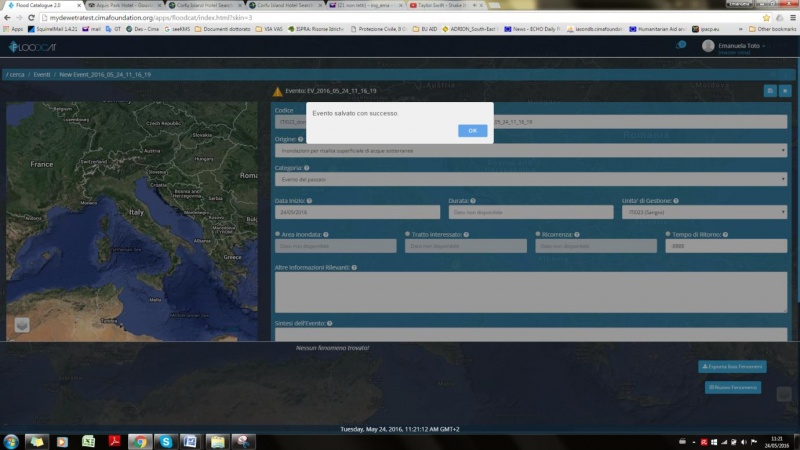Click the Durata input field

(x=531, y=212)
